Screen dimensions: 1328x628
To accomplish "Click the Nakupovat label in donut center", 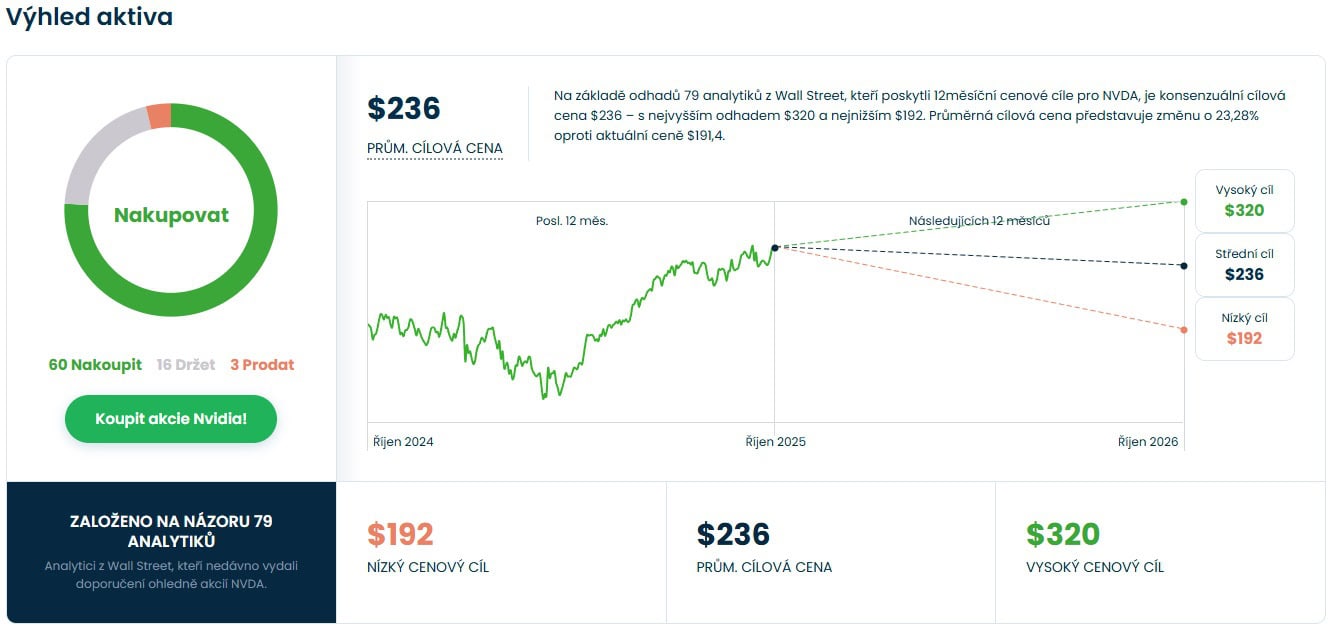I will tap(171, 215).
